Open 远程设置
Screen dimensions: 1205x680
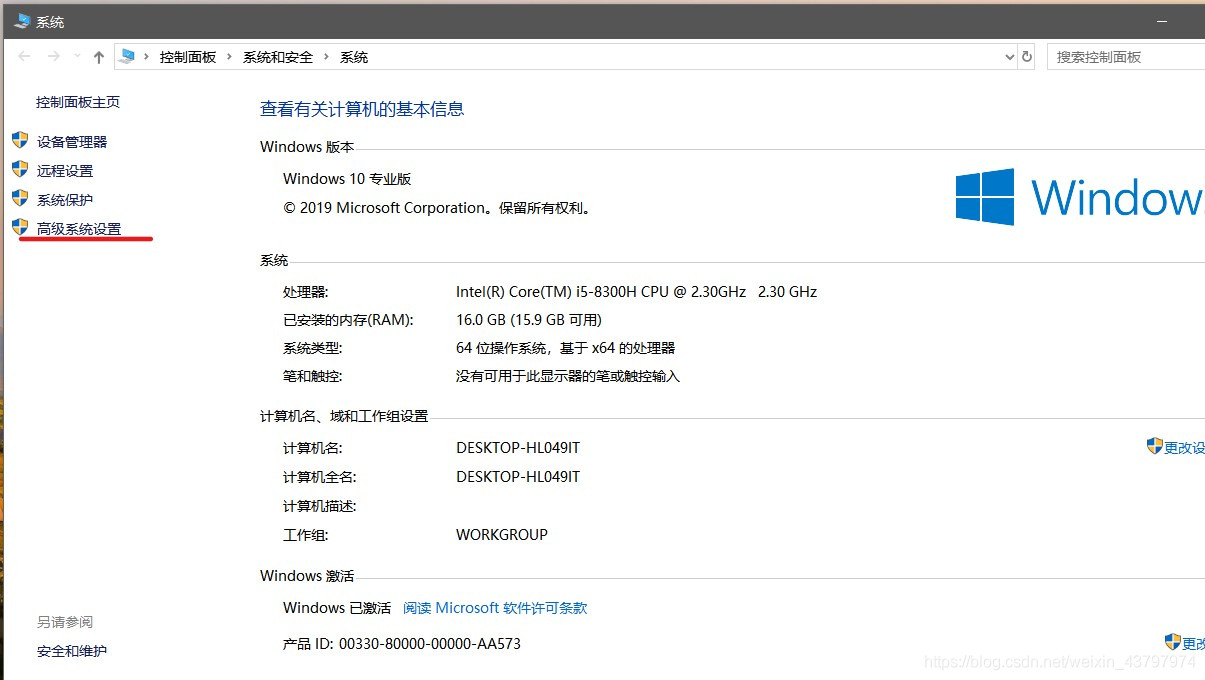[65, 171]
